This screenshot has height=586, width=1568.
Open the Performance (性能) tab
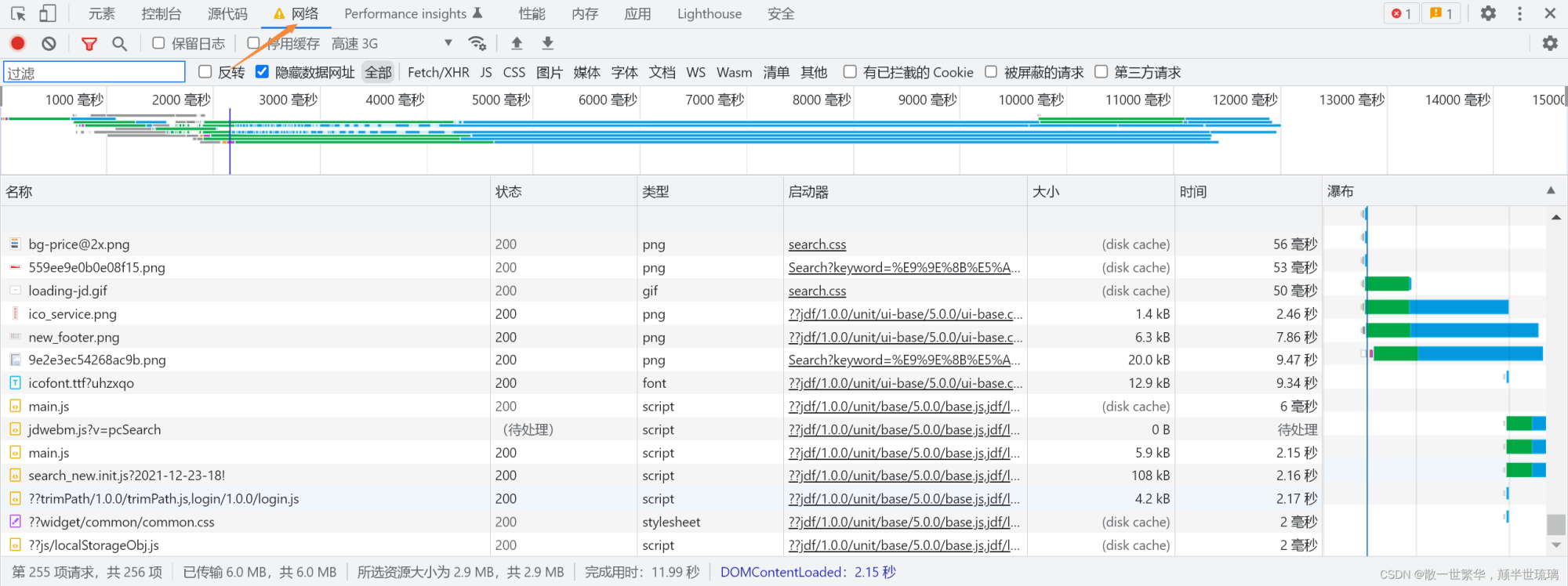tap(532, 13)
